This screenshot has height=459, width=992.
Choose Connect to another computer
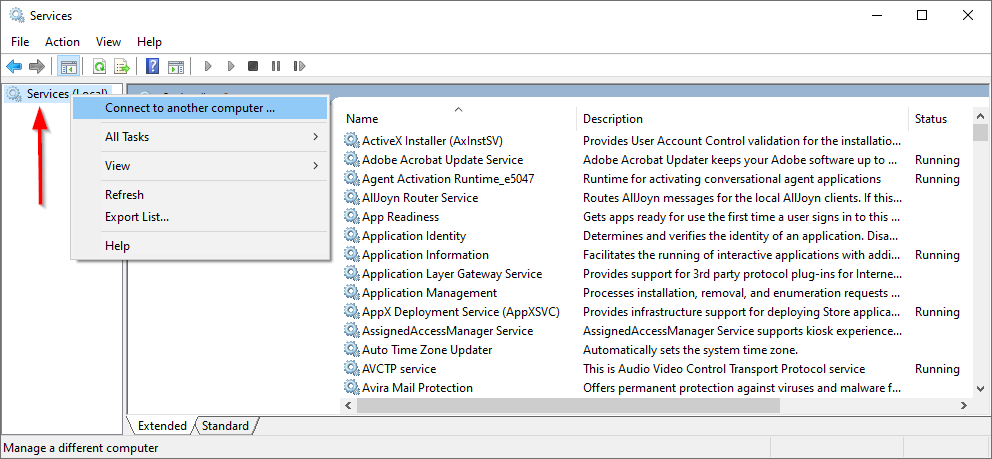[190, 108]
